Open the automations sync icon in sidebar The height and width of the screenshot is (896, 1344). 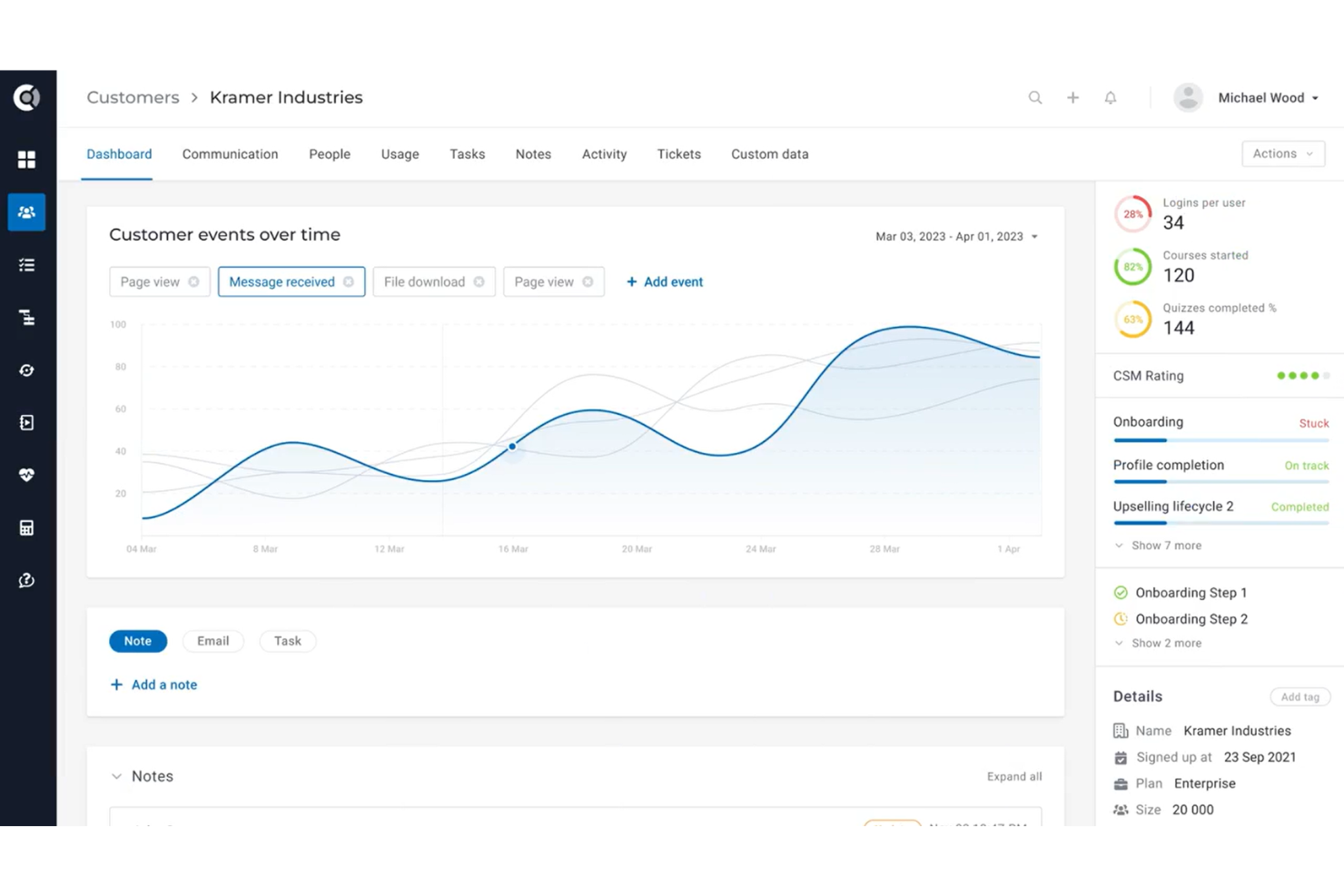26,369
